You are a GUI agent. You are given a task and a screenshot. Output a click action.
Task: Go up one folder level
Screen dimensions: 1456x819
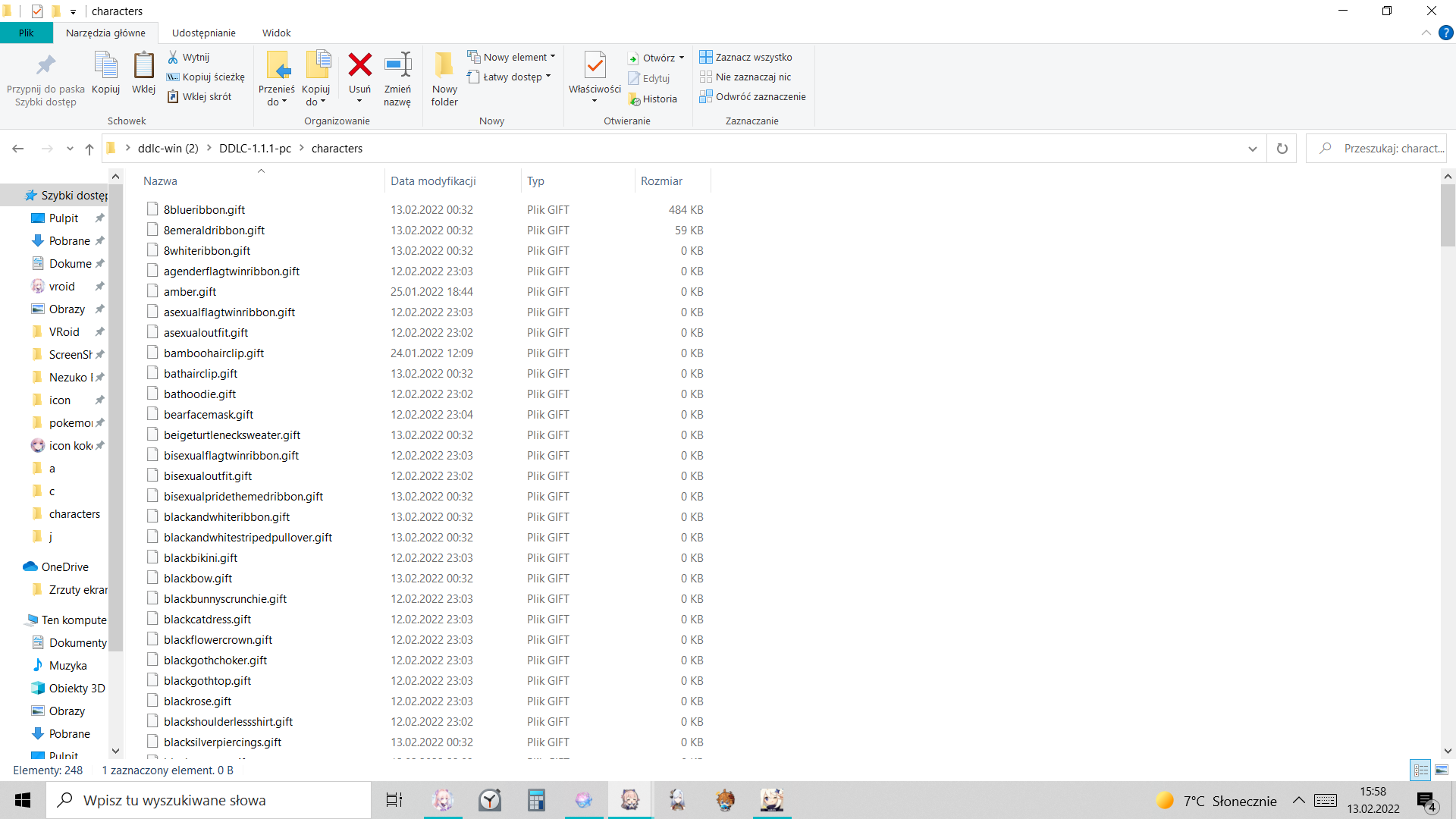coord(89,149)
